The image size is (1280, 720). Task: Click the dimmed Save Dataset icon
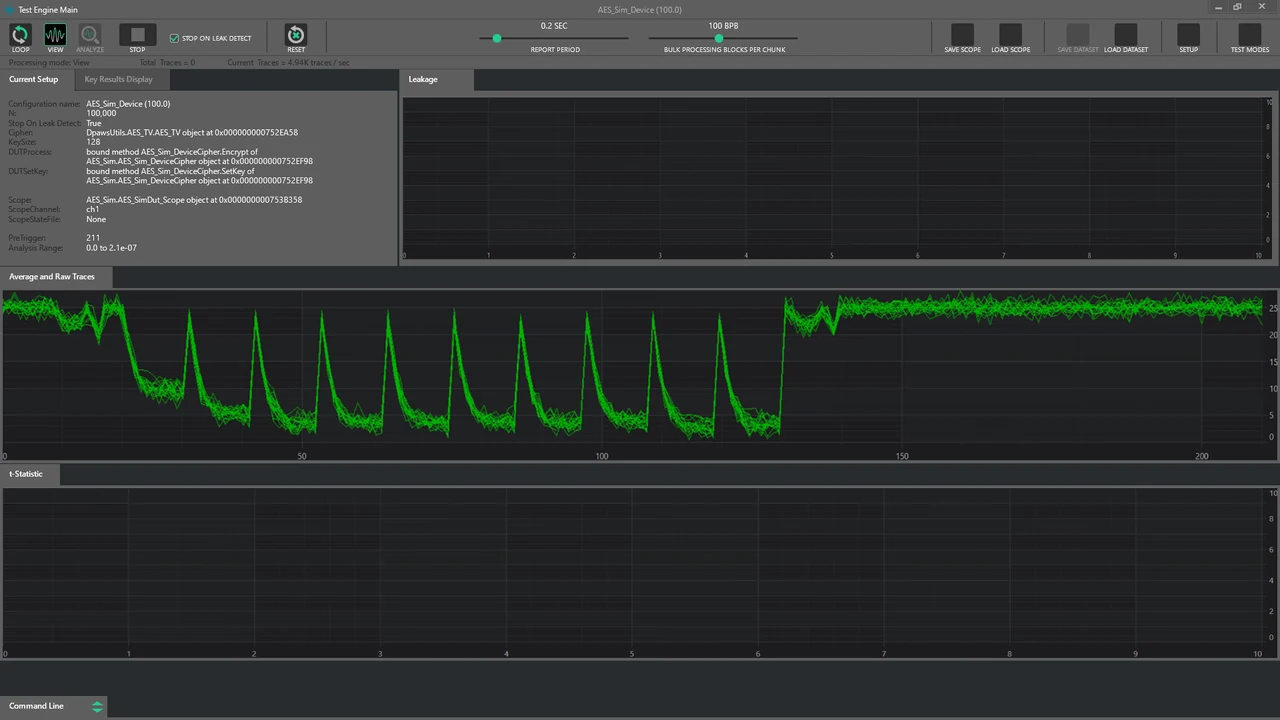coord(1077,36)
